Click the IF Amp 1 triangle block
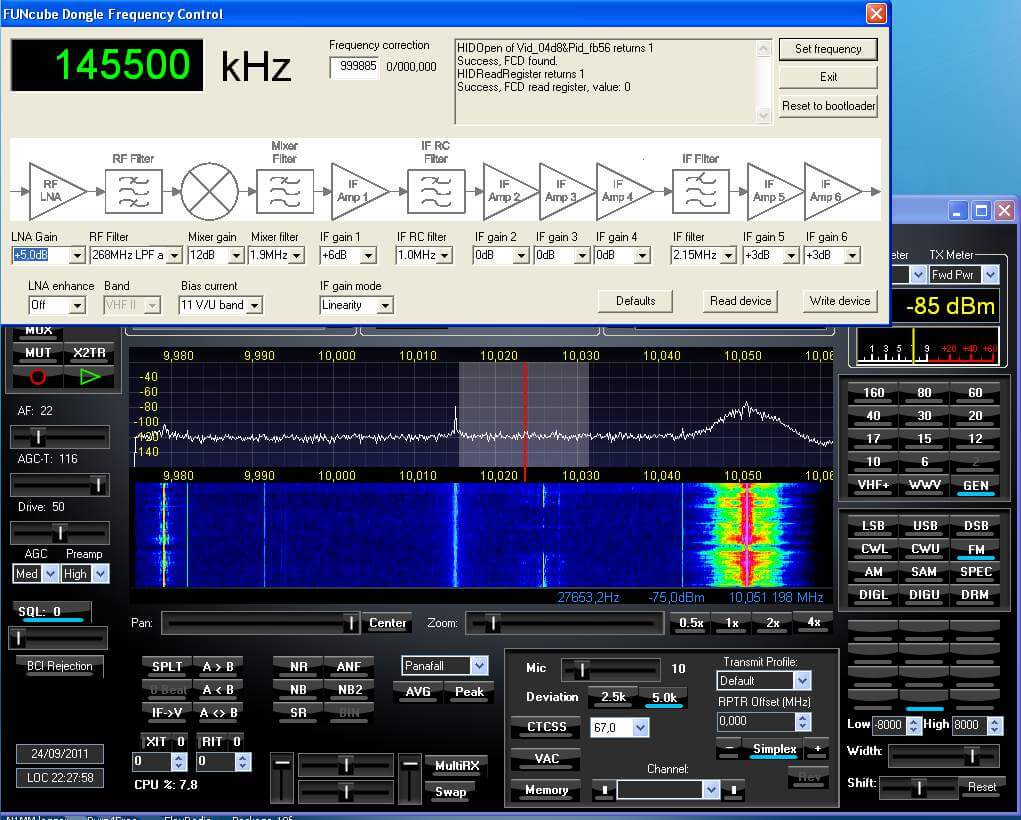 [x=357, y=191]
